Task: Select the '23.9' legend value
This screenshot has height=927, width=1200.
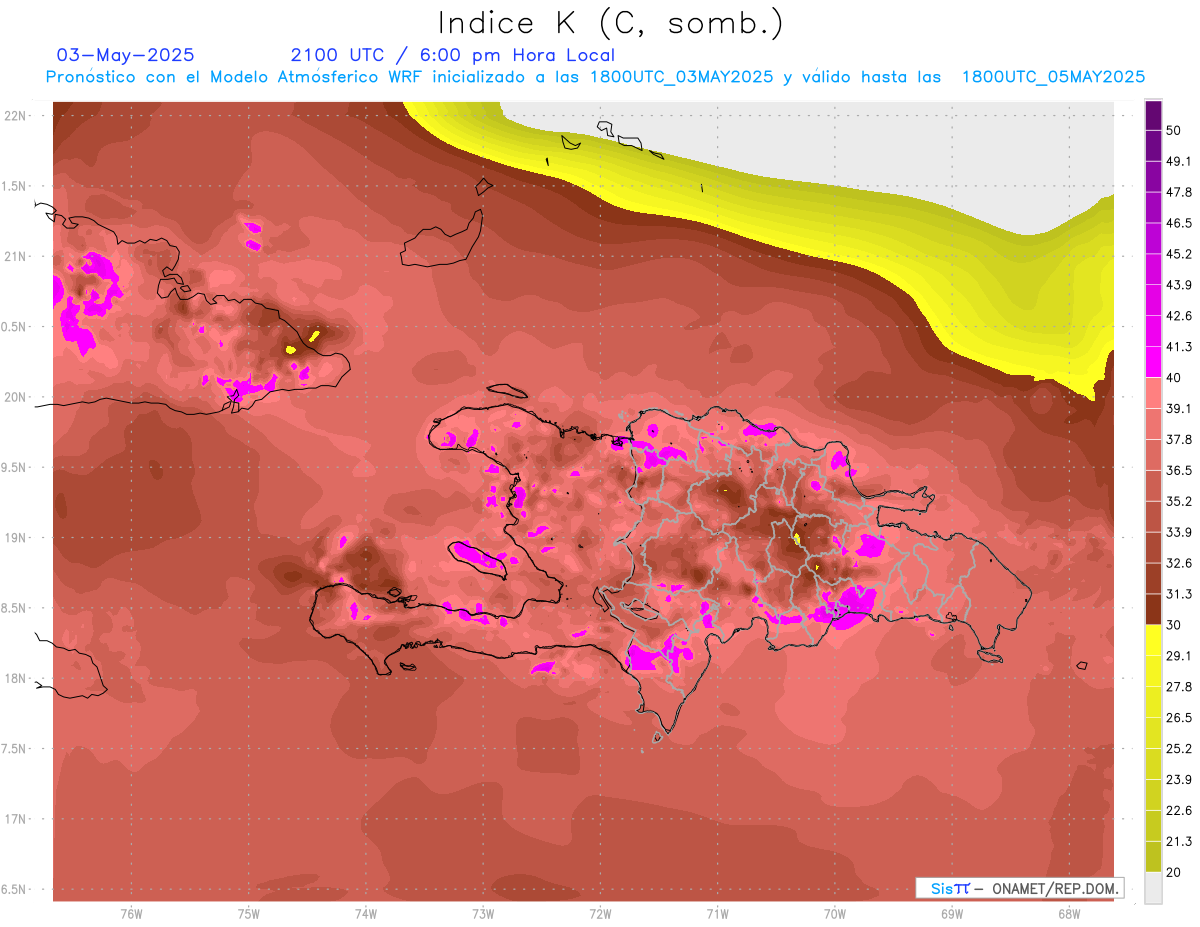Action: click(x=1178, y=780)
